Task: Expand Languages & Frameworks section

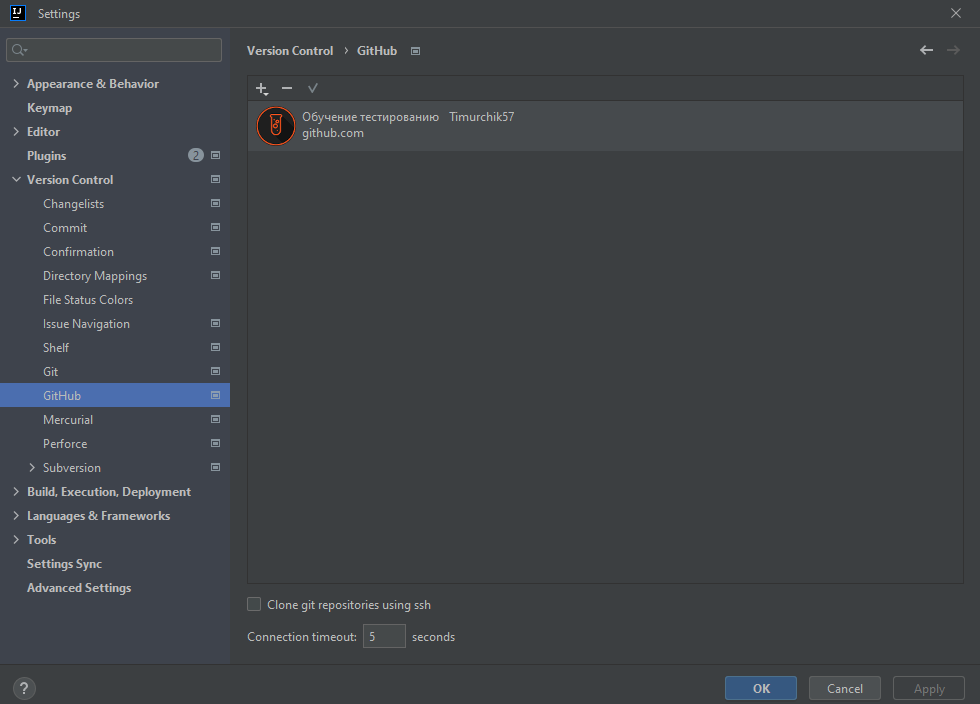Action: (16, 515)
